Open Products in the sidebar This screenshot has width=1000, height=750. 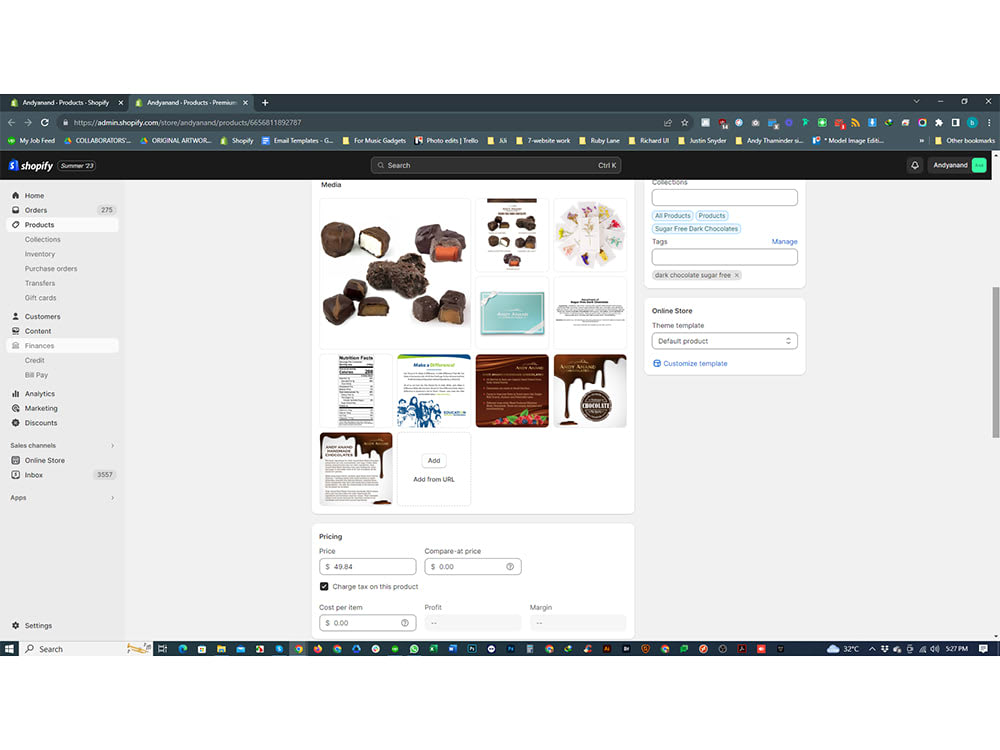click(62, 225)
